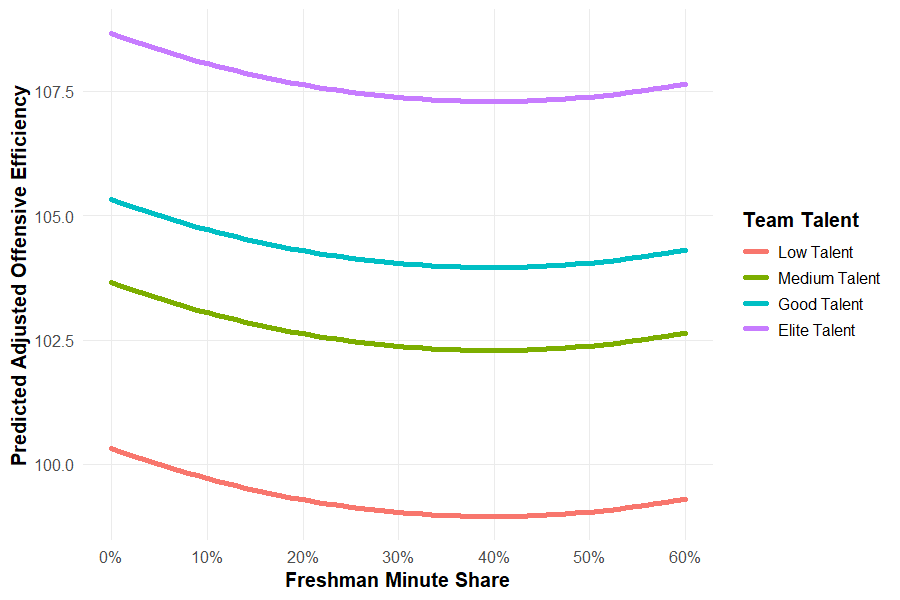The height and width of the screenshot is (600, 900).
Task: Click the 60% x-axis tick label
Action: tap(685, 556)
